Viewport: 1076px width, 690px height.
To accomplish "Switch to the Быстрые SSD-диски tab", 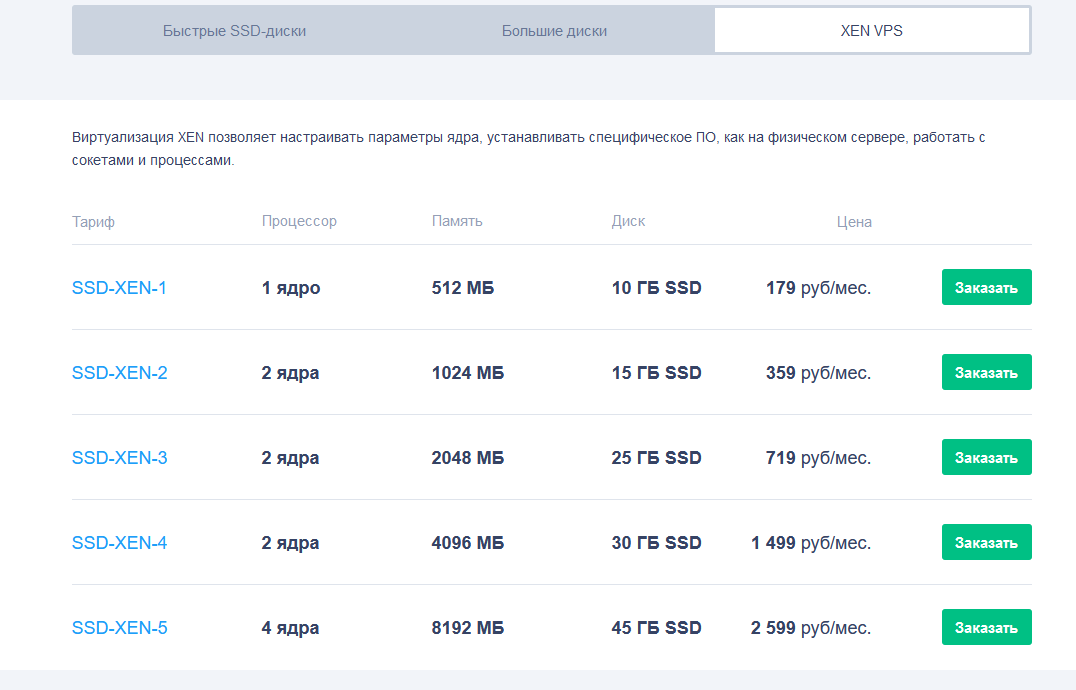I will (234, 31).
